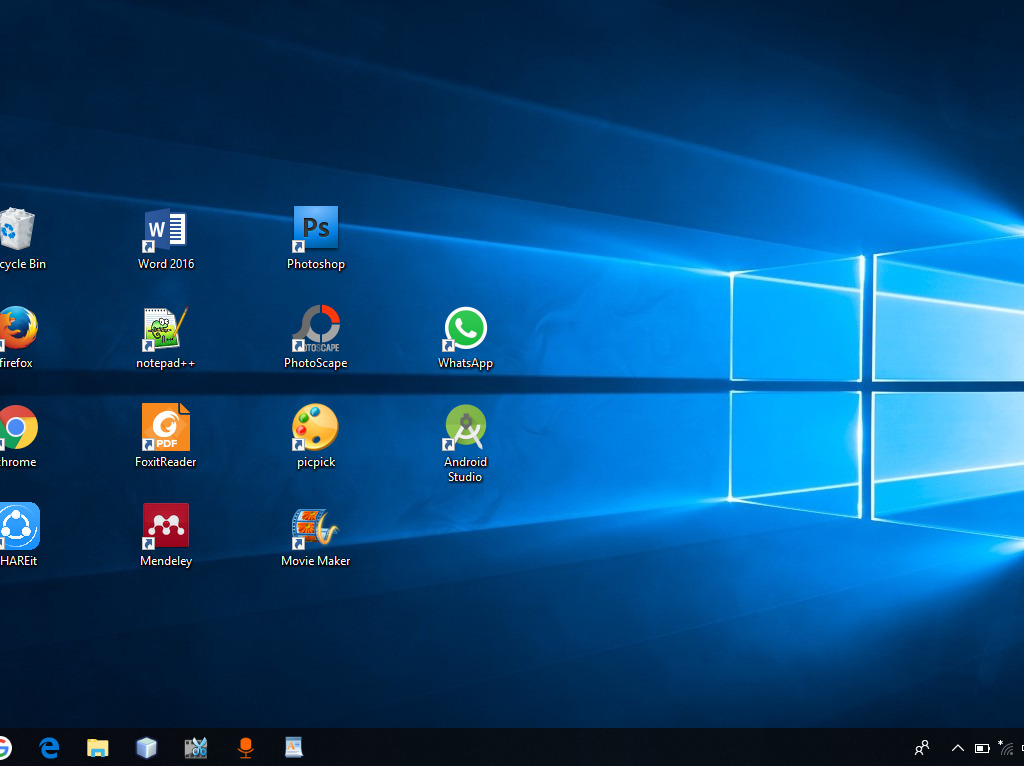Image resolution: width=1024 pixels, height=766 pixels.
Task: Expand the hidden system tray icons
Action: (x=957, y=747)
